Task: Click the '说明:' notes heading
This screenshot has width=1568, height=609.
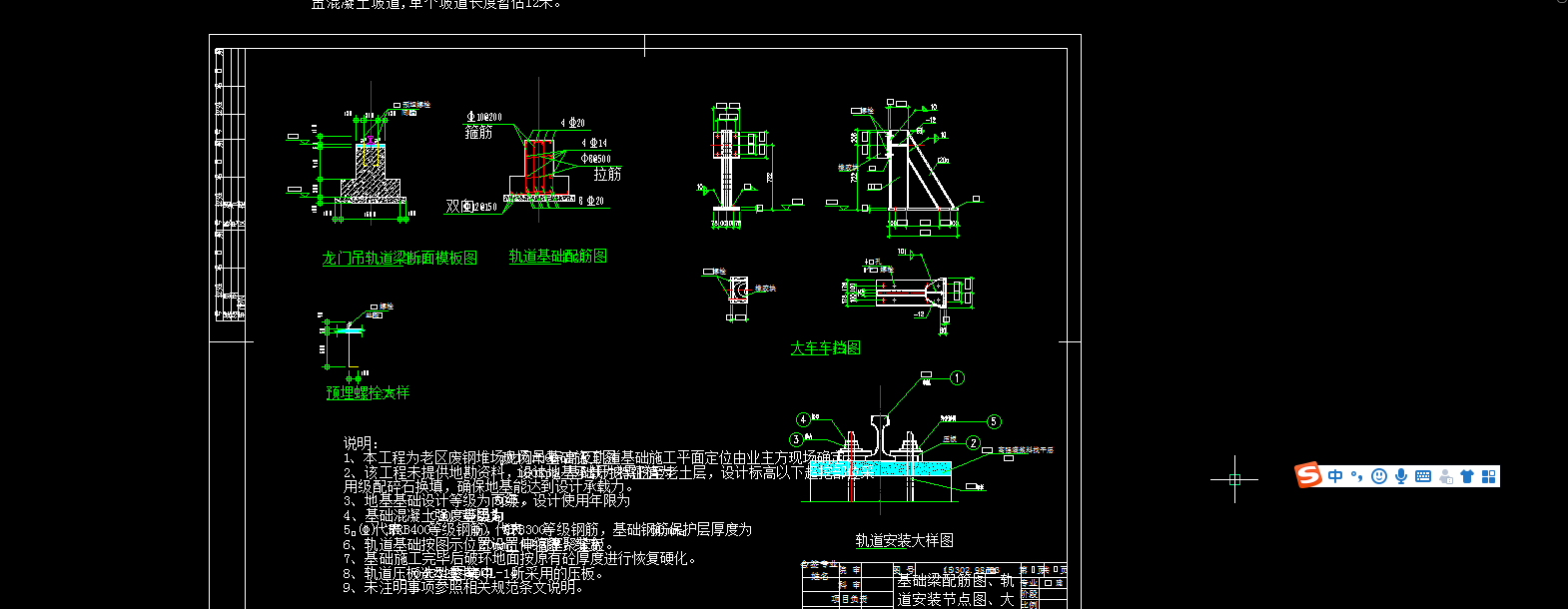Action: coord(362,442)
